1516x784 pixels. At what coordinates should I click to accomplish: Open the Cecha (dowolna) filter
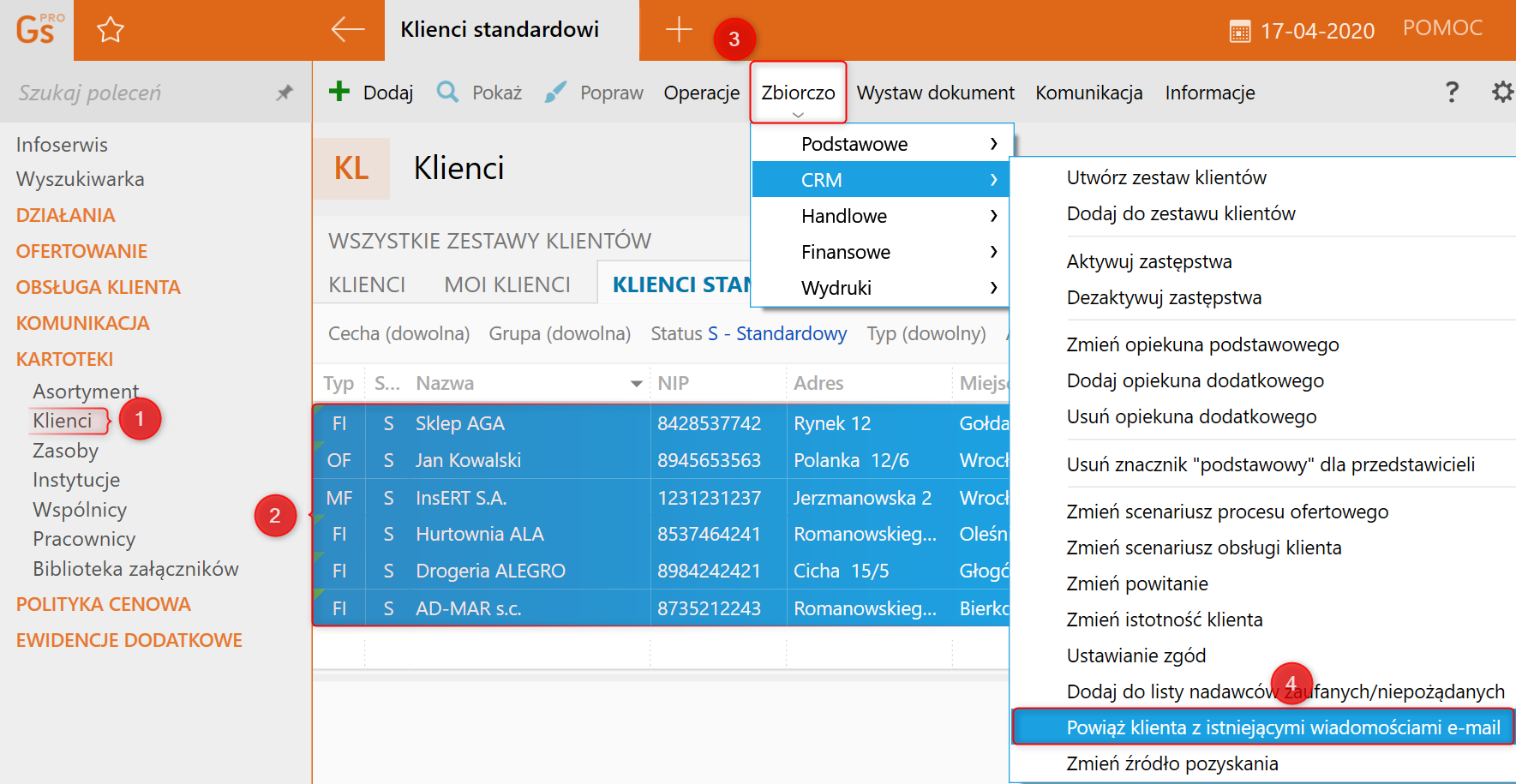pyautogui.click(x=398, y=333)
